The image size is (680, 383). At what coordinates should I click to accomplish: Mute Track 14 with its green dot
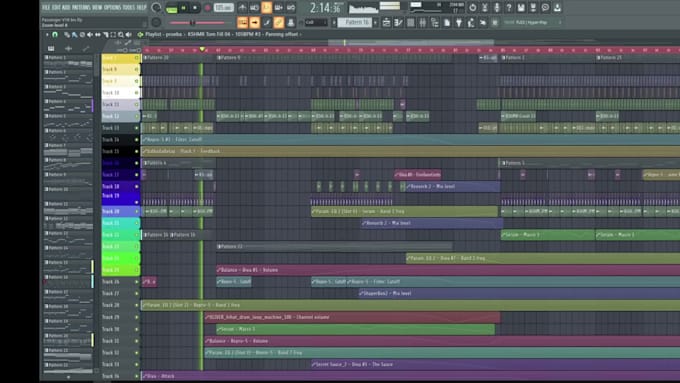coord(137,140)
